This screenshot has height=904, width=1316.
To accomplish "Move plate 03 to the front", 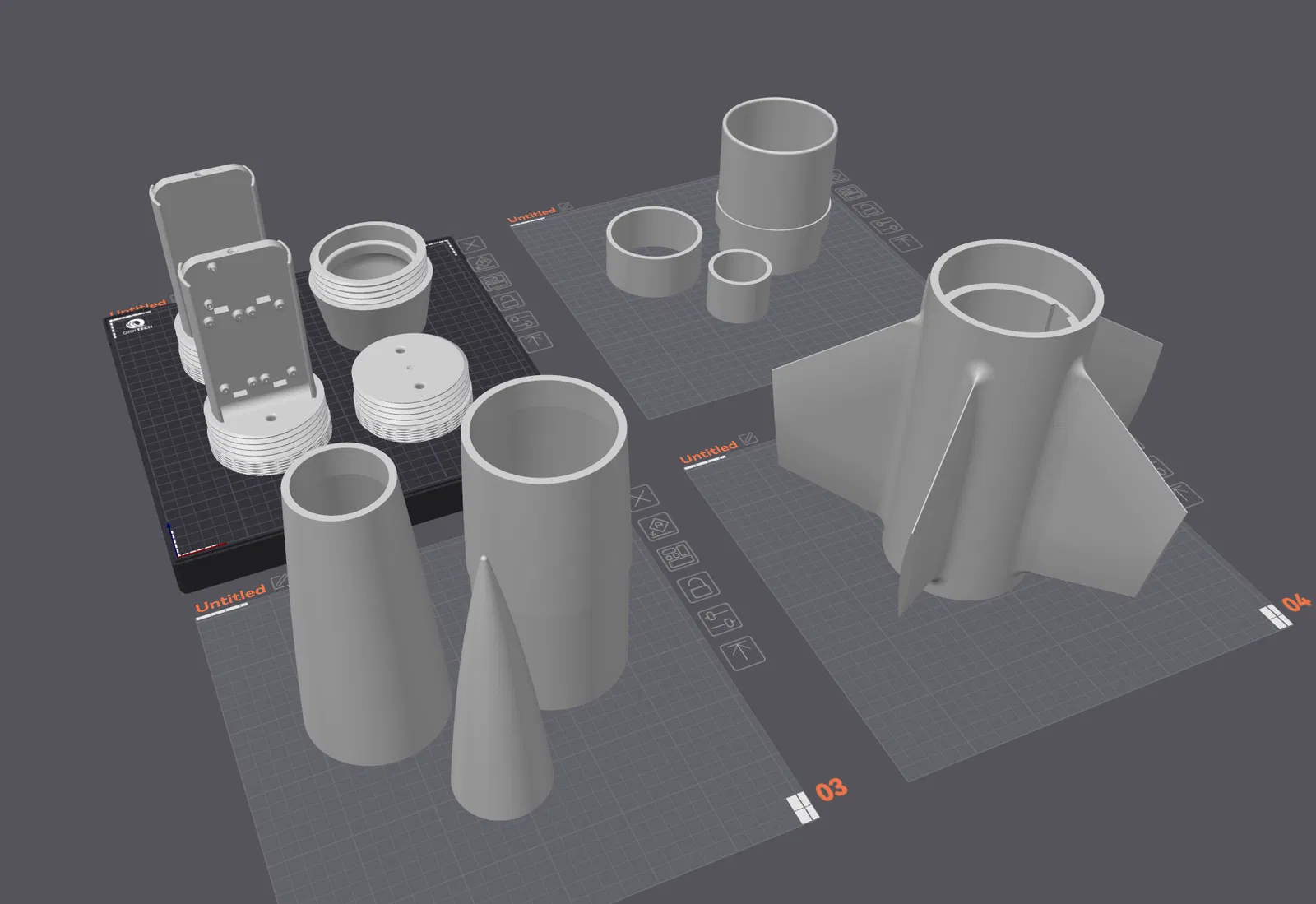I will (x=741, y=652).
